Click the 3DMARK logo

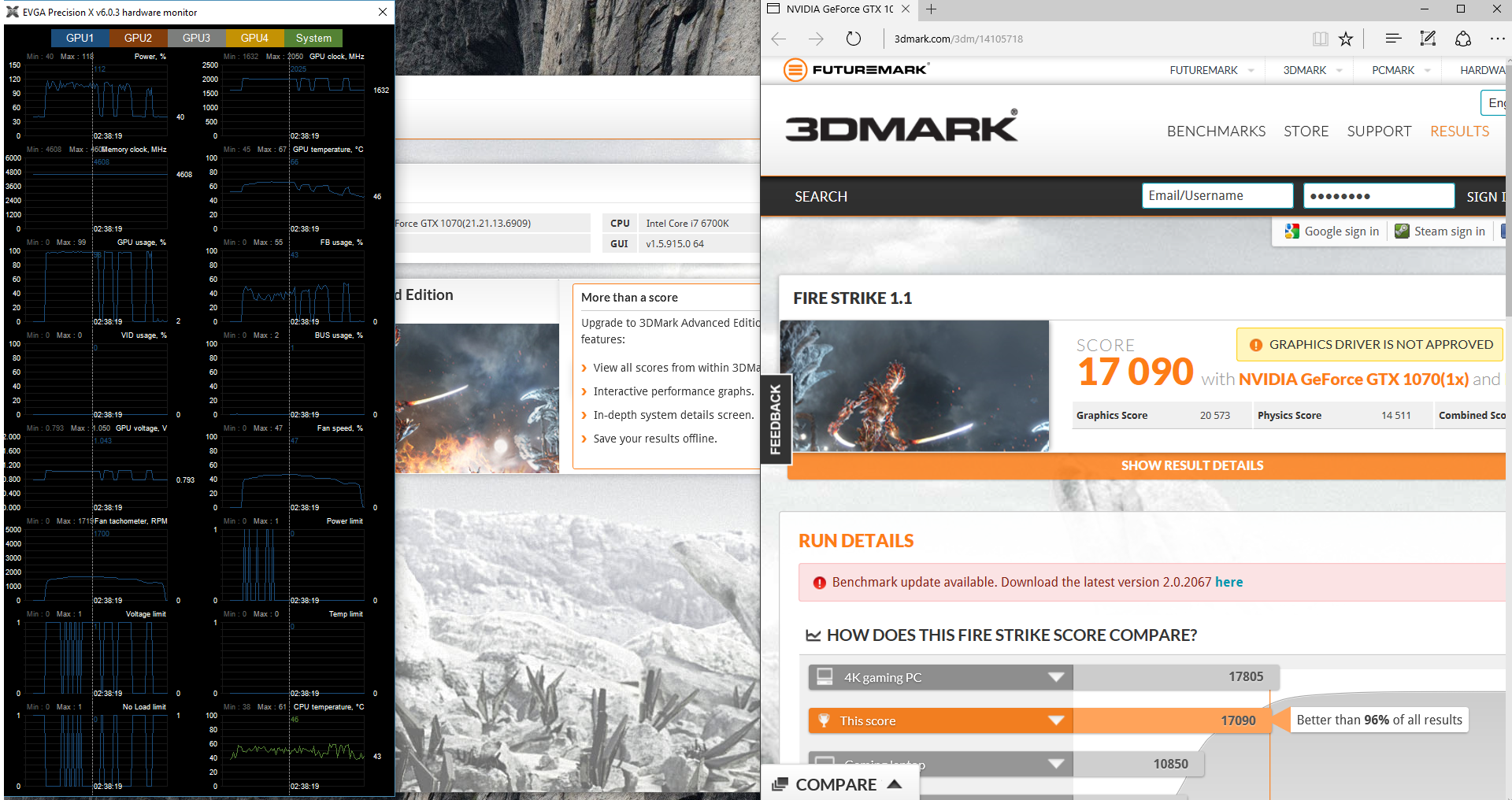902,126
